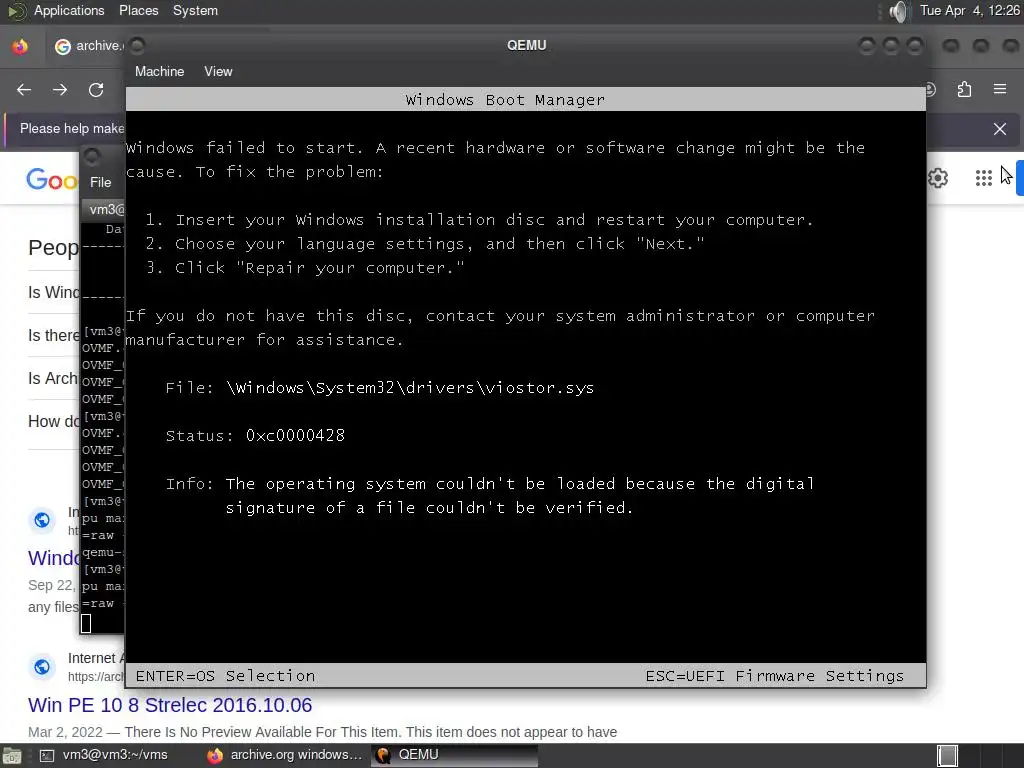The height and width of the screenshot is (768, 1024).
Task: Click 'ENTER=OS Selection' text in boot manager
Action: pos(225,676)
